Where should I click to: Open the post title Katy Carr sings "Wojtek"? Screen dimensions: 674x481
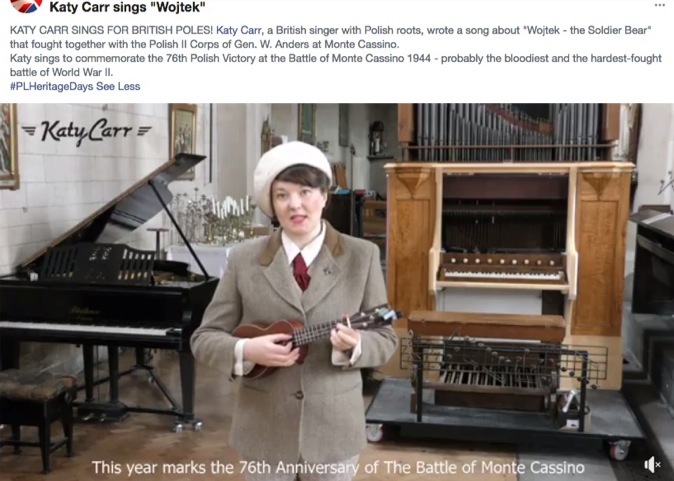pyautogui.click(x=127, y=7)
